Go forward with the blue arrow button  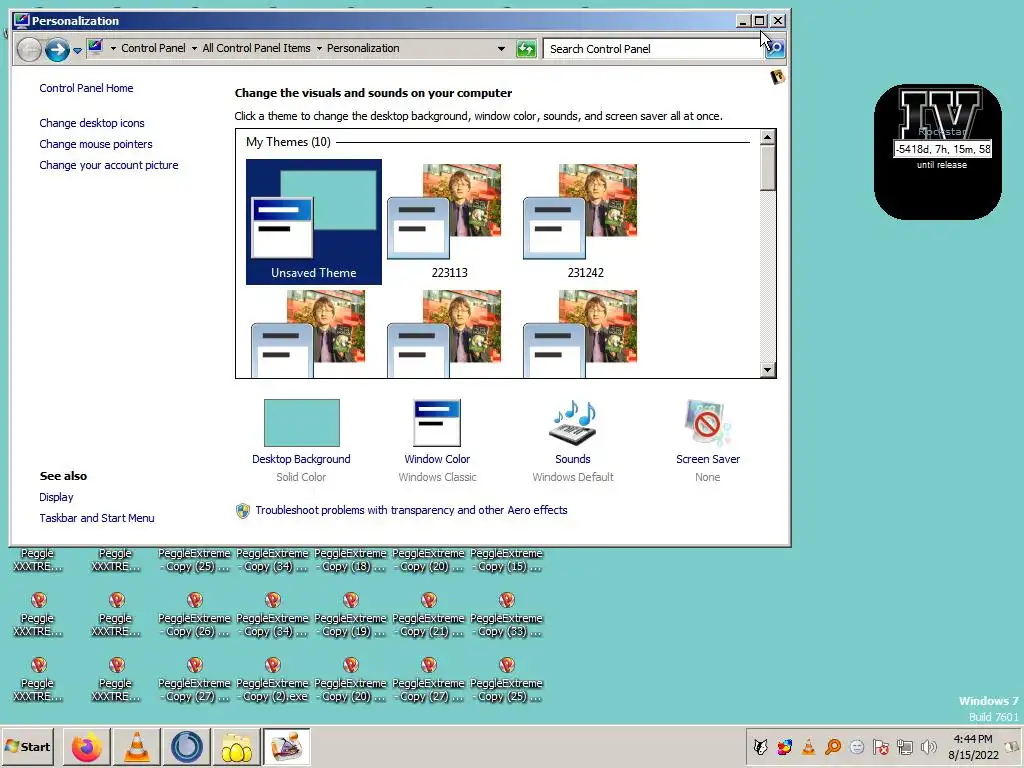pos(57,49)
